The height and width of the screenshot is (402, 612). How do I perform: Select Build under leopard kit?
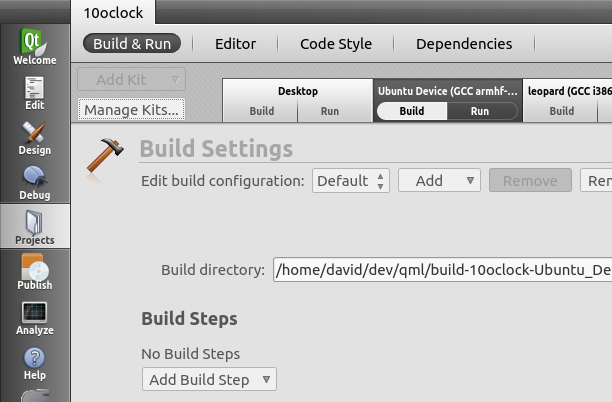point(562,111)
